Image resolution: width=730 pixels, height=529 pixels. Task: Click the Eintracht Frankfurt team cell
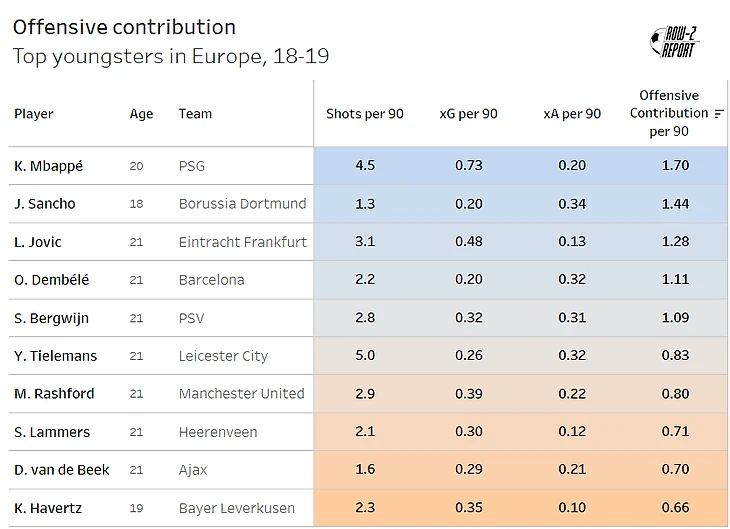(243, 242)
